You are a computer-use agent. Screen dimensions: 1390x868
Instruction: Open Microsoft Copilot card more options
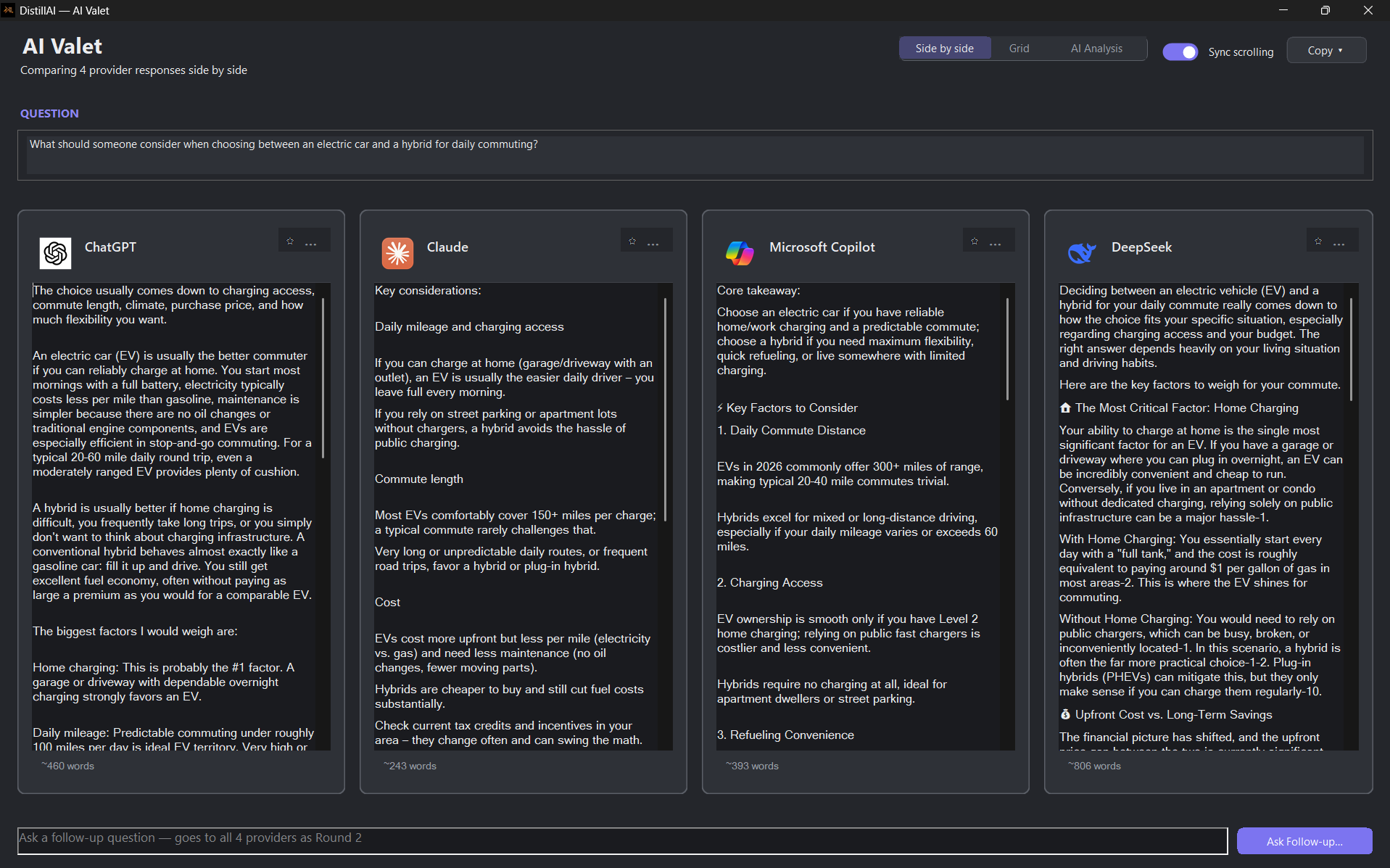(x=996, y=244)
